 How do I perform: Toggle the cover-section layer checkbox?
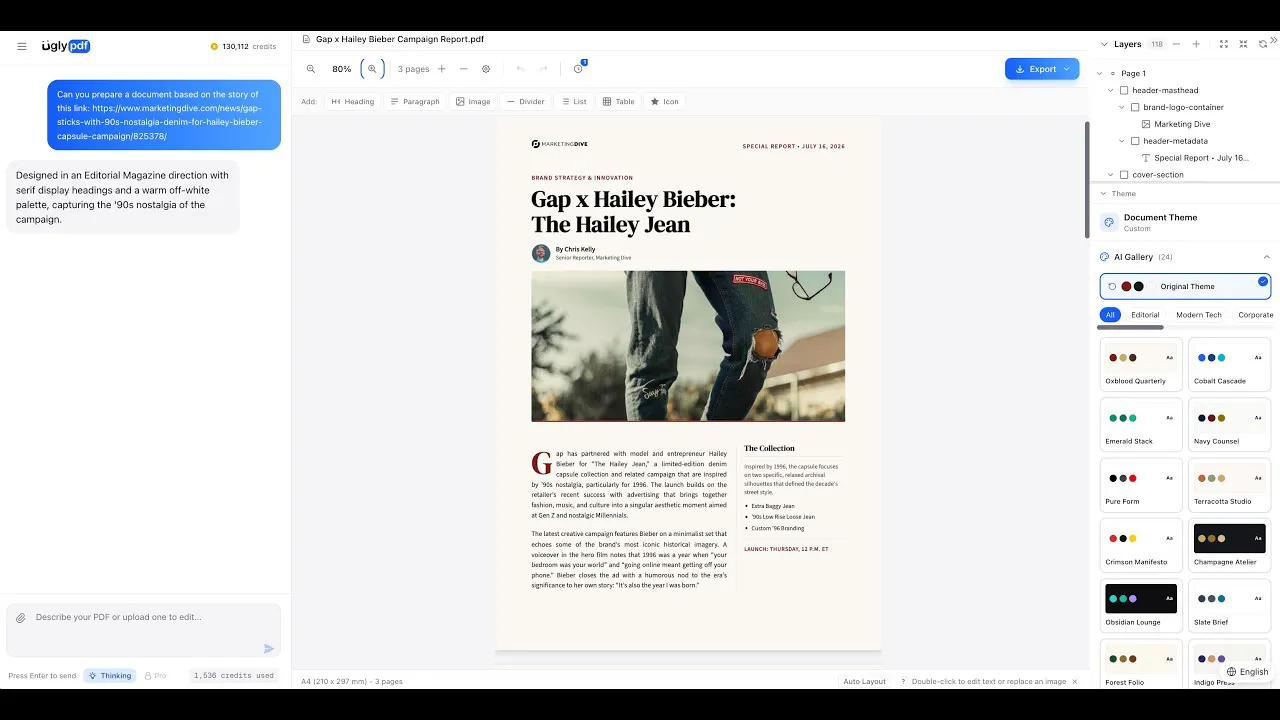point(1124,175)
